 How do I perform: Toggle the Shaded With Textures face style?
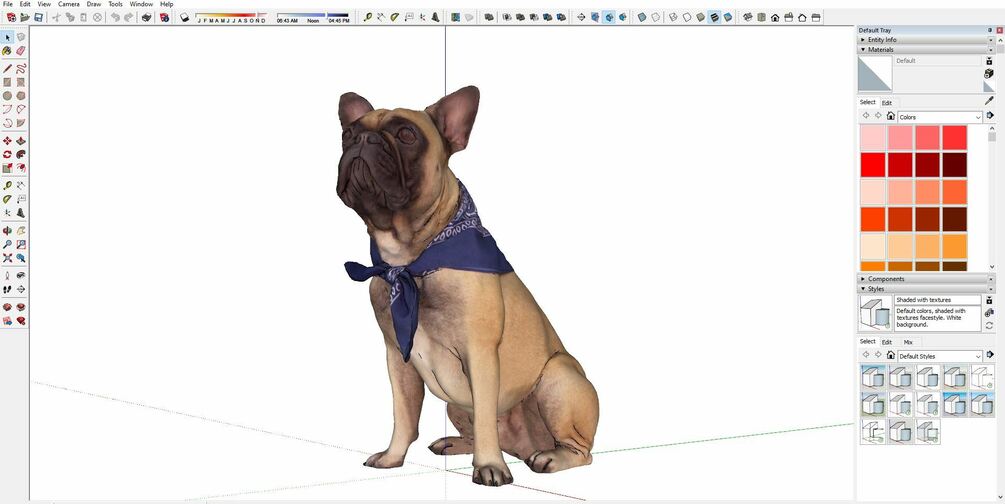point(714,17)
